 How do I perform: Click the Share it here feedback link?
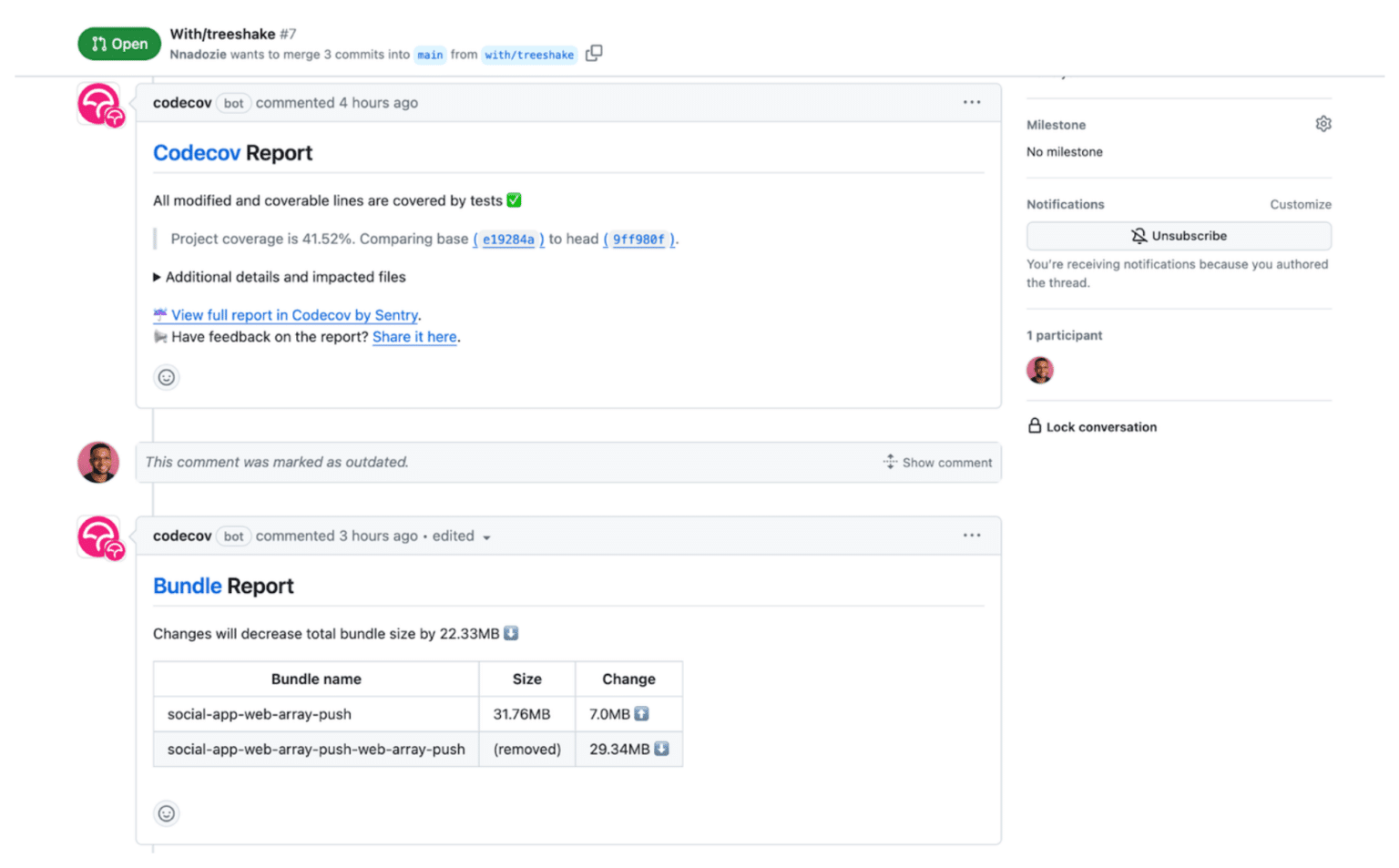tap(414, 336)
